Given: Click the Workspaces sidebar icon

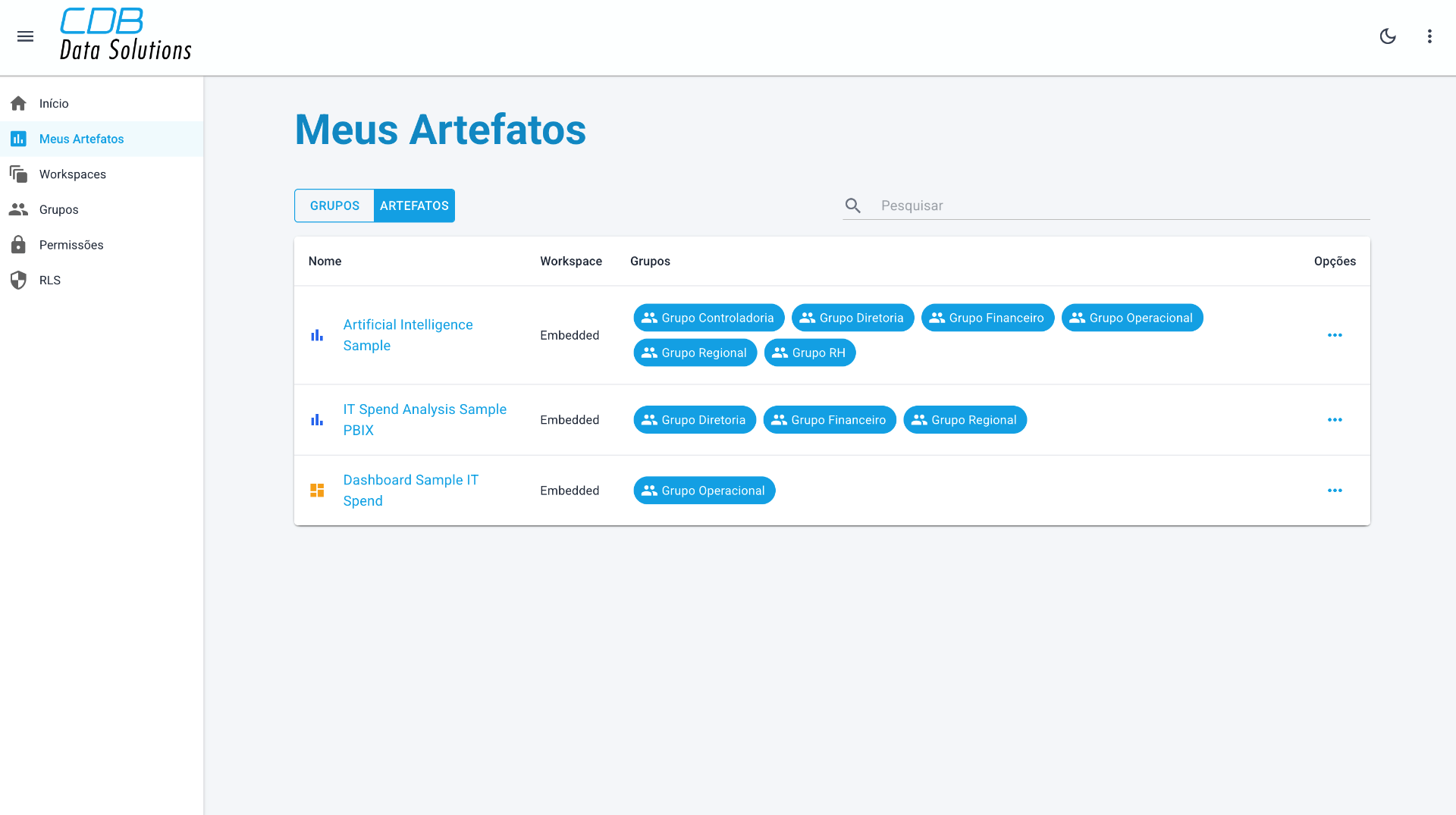Looking at the screenshot, I should pyautogui.click(x=19, y=174).
